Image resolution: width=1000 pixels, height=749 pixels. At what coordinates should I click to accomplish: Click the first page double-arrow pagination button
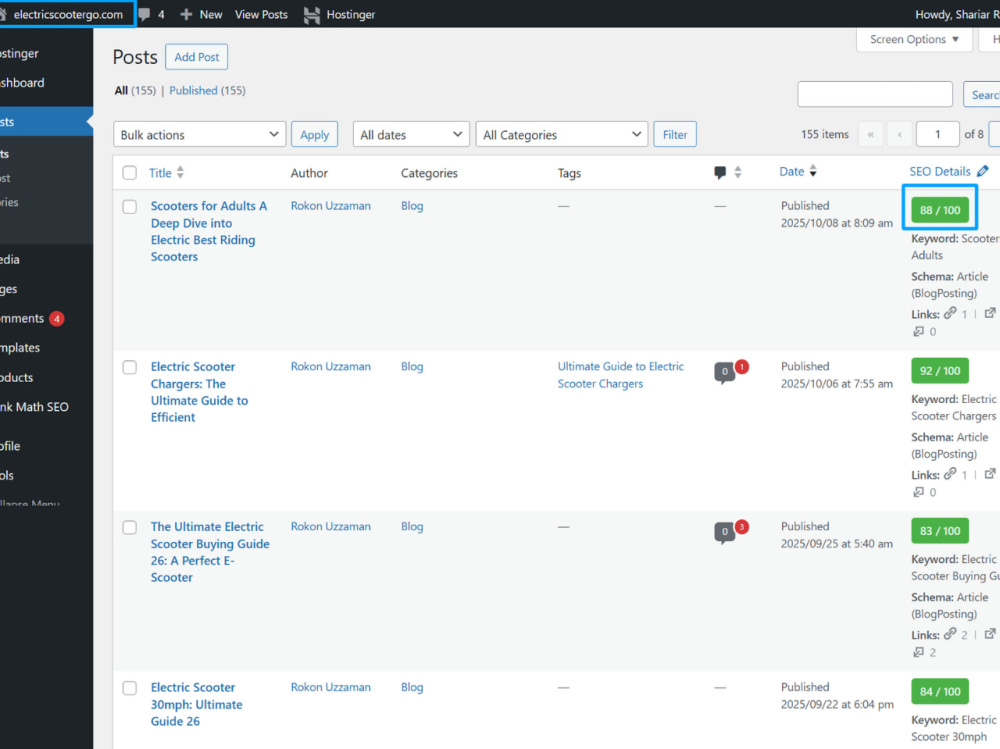[871, 135]
